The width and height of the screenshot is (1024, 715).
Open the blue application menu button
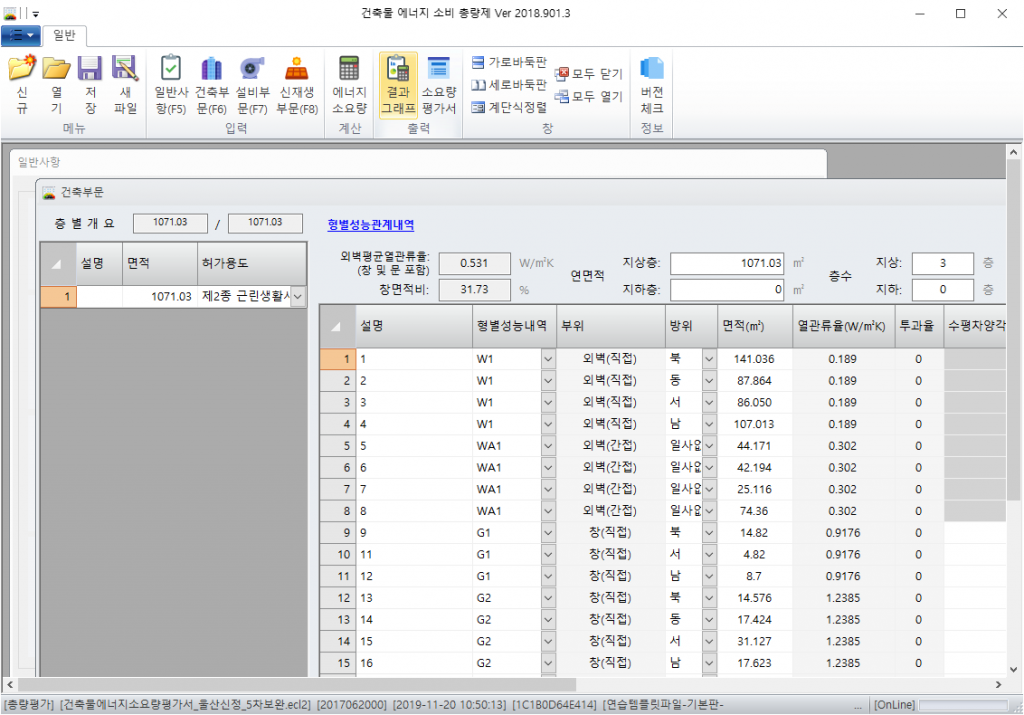(x=21, y=35)
